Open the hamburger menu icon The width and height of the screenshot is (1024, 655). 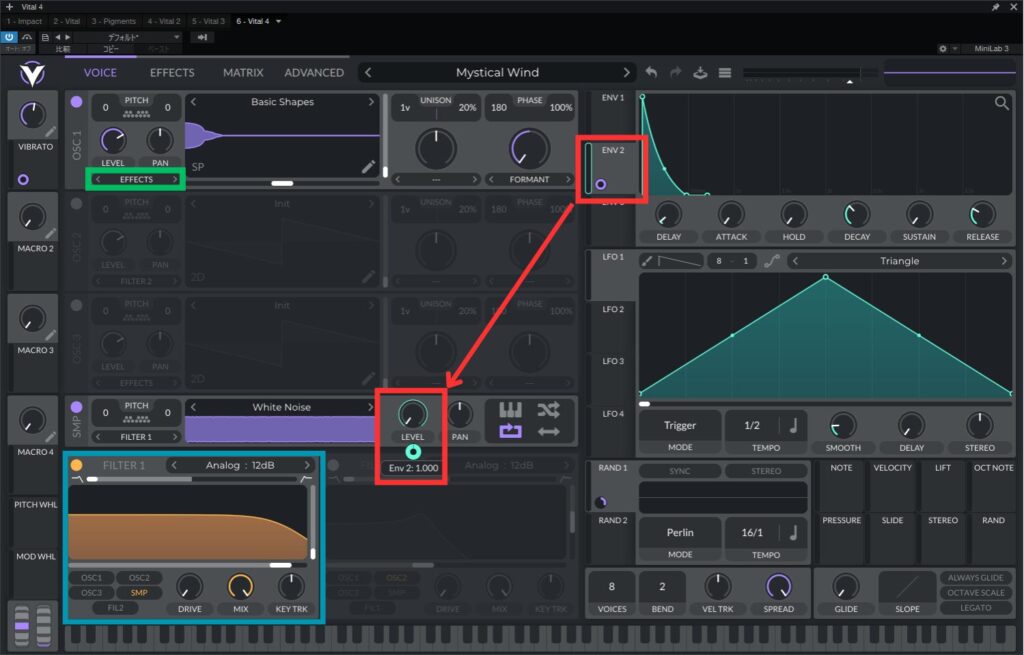point(725,73)
